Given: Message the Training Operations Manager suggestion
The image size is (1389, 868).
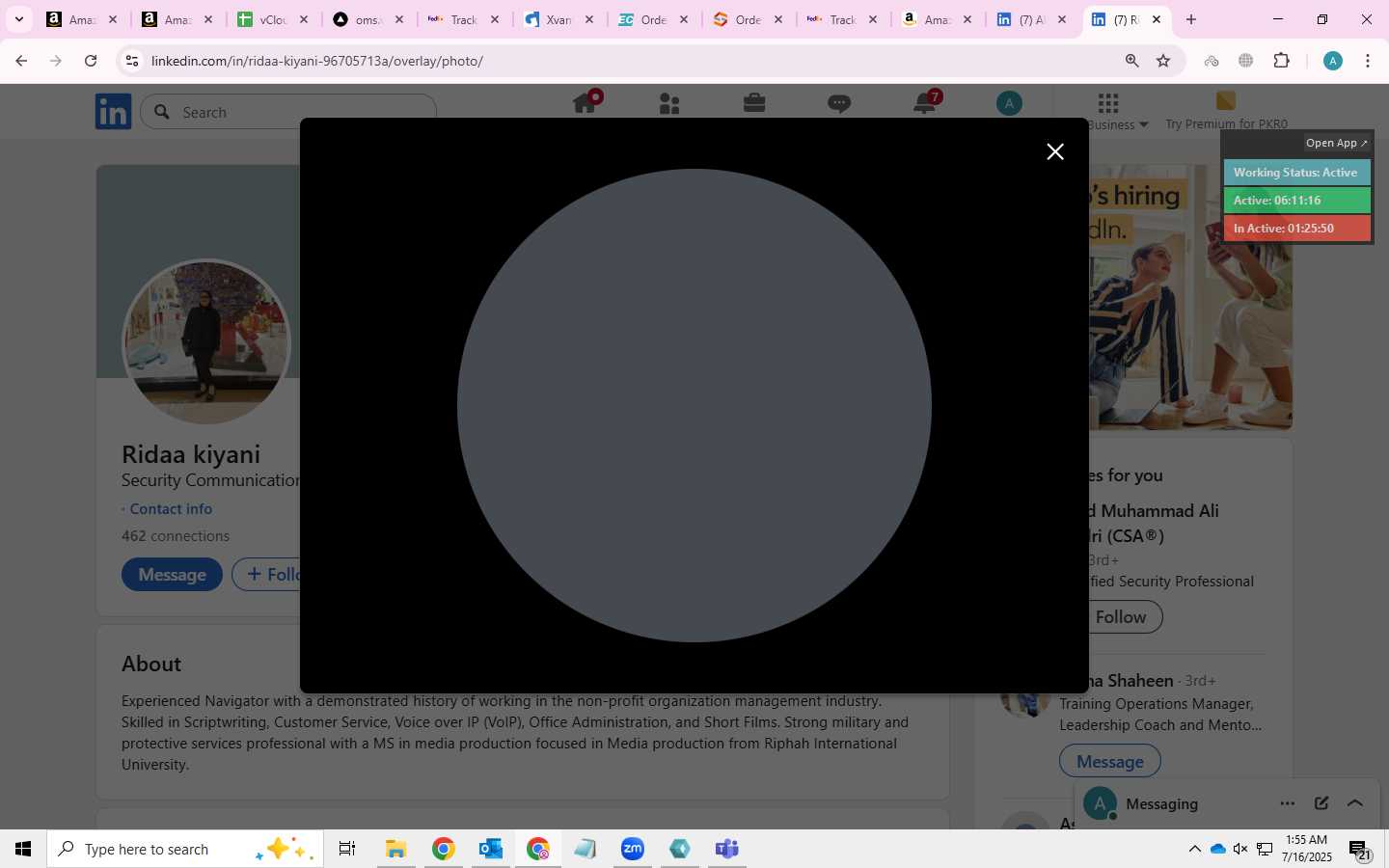Looking at the screenshot, I should click(x=1110, y=762).
